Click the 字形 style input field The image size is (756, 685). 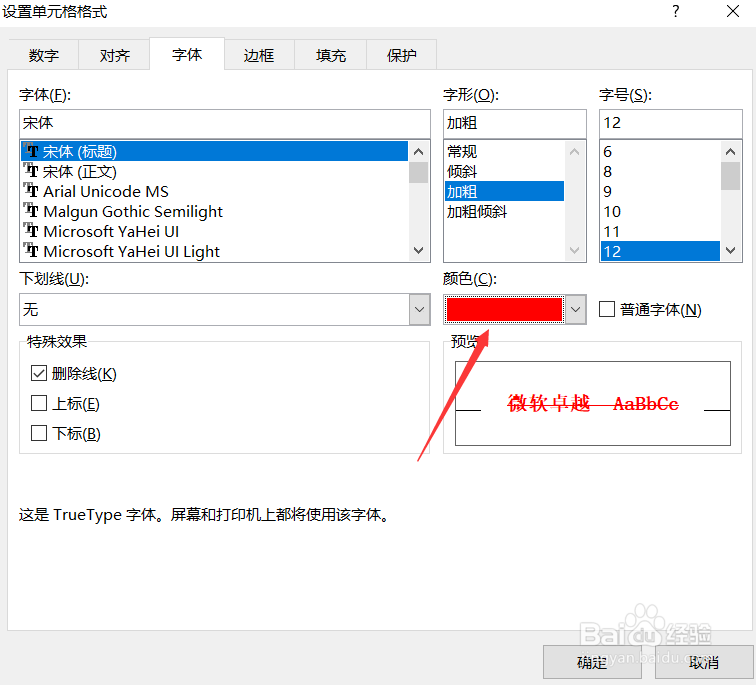514,123
